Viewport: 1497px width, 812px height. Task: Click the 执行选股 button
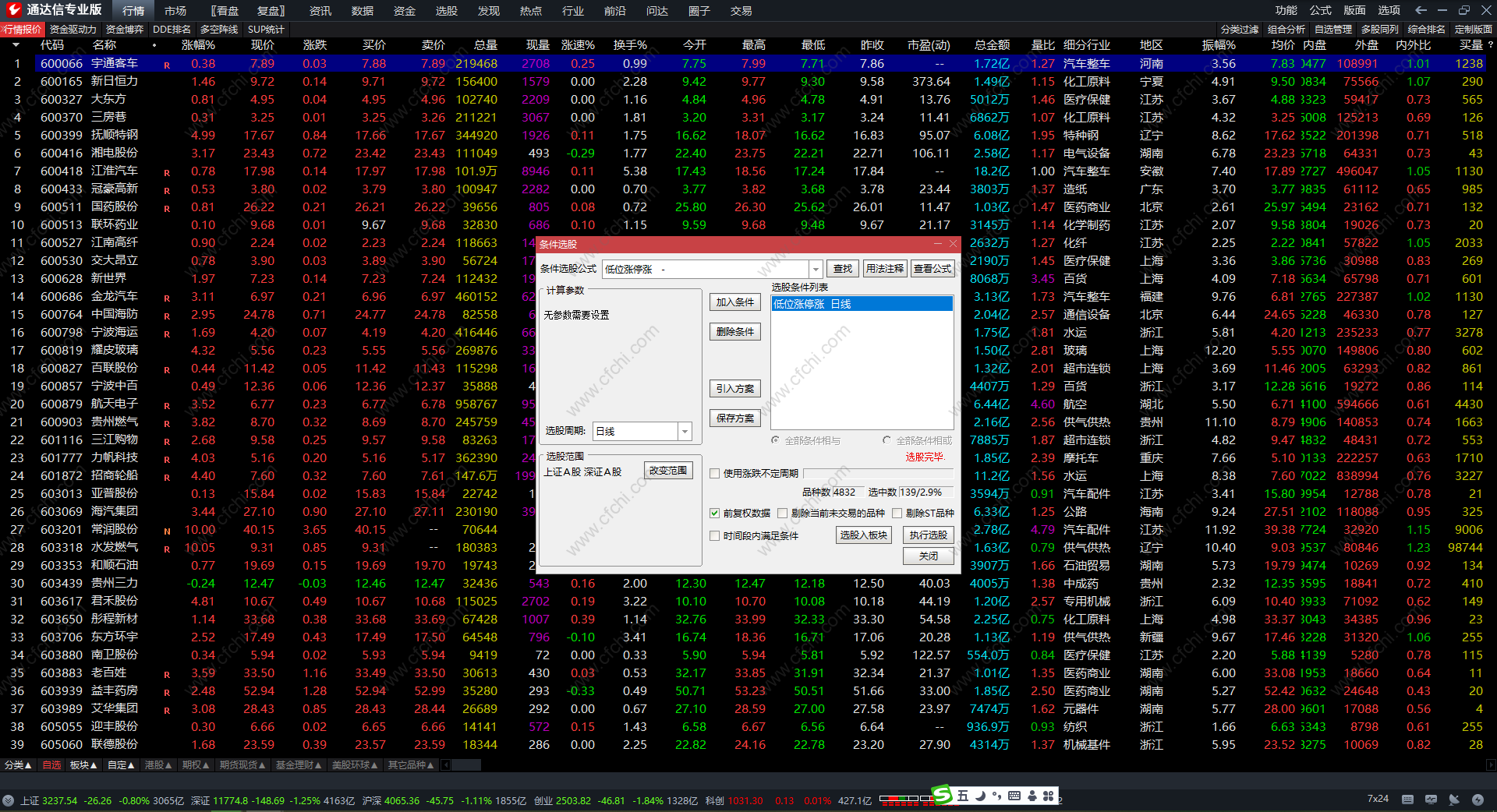pyautogui.click(x=928, y=535)
